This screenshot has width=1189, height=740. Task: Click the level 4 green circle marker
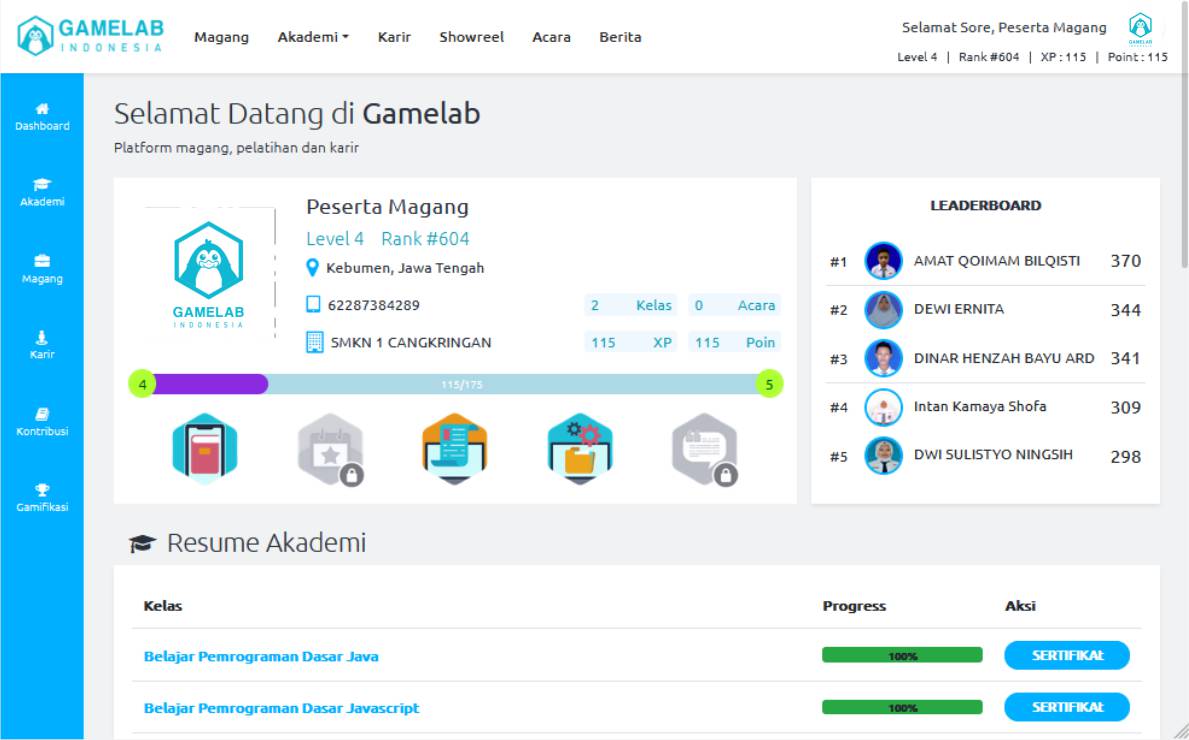click(142, 384)
